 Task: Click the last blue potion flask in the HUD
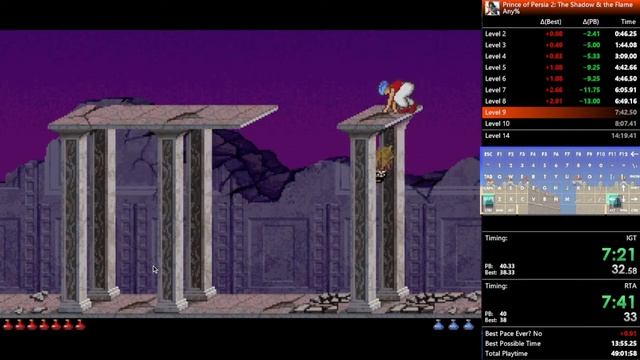(x=469, y=325)
